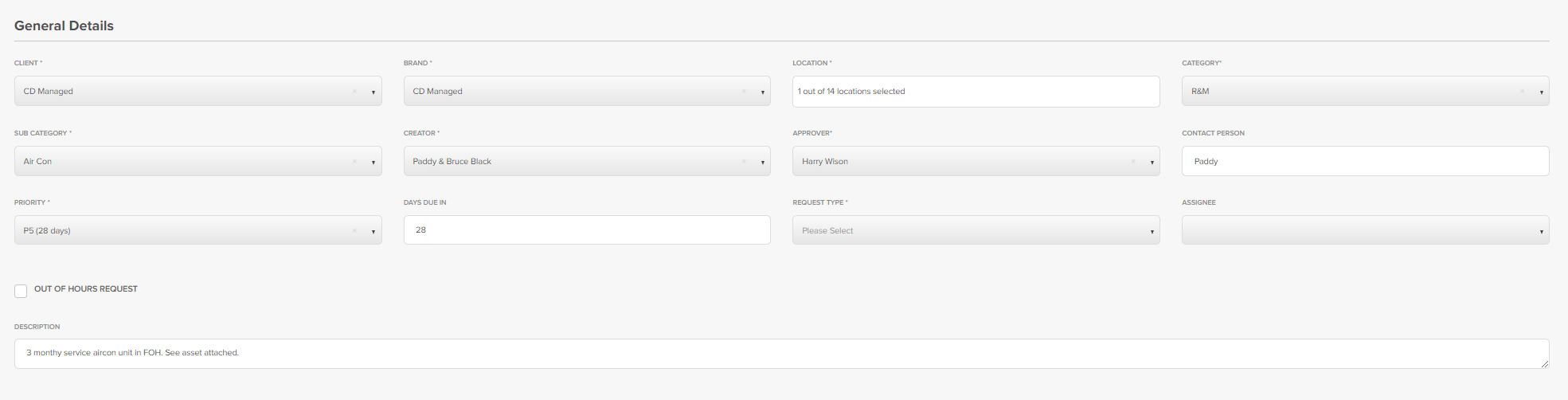The height and width of the screenshot is (400, 1568).
Task: Click the Days Due In field
Action: click(x=587, y=230)
